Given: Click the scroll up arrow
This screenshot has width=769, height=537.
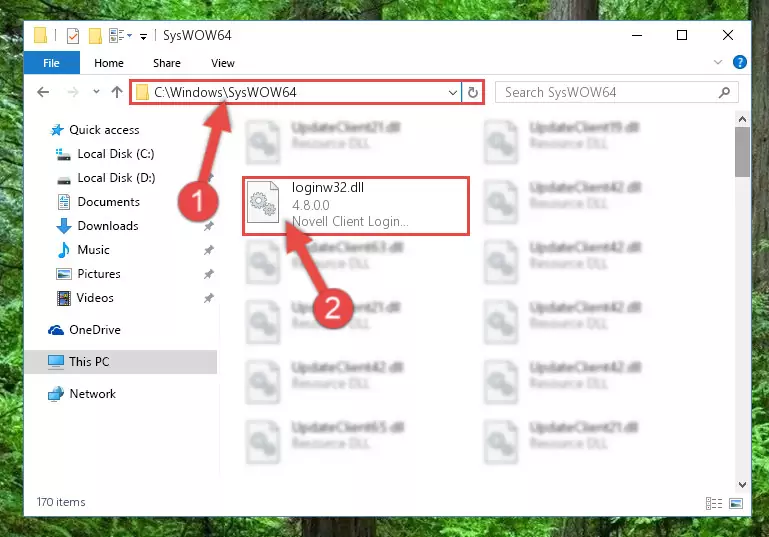Looking at the screenshot, I should 742,119.
